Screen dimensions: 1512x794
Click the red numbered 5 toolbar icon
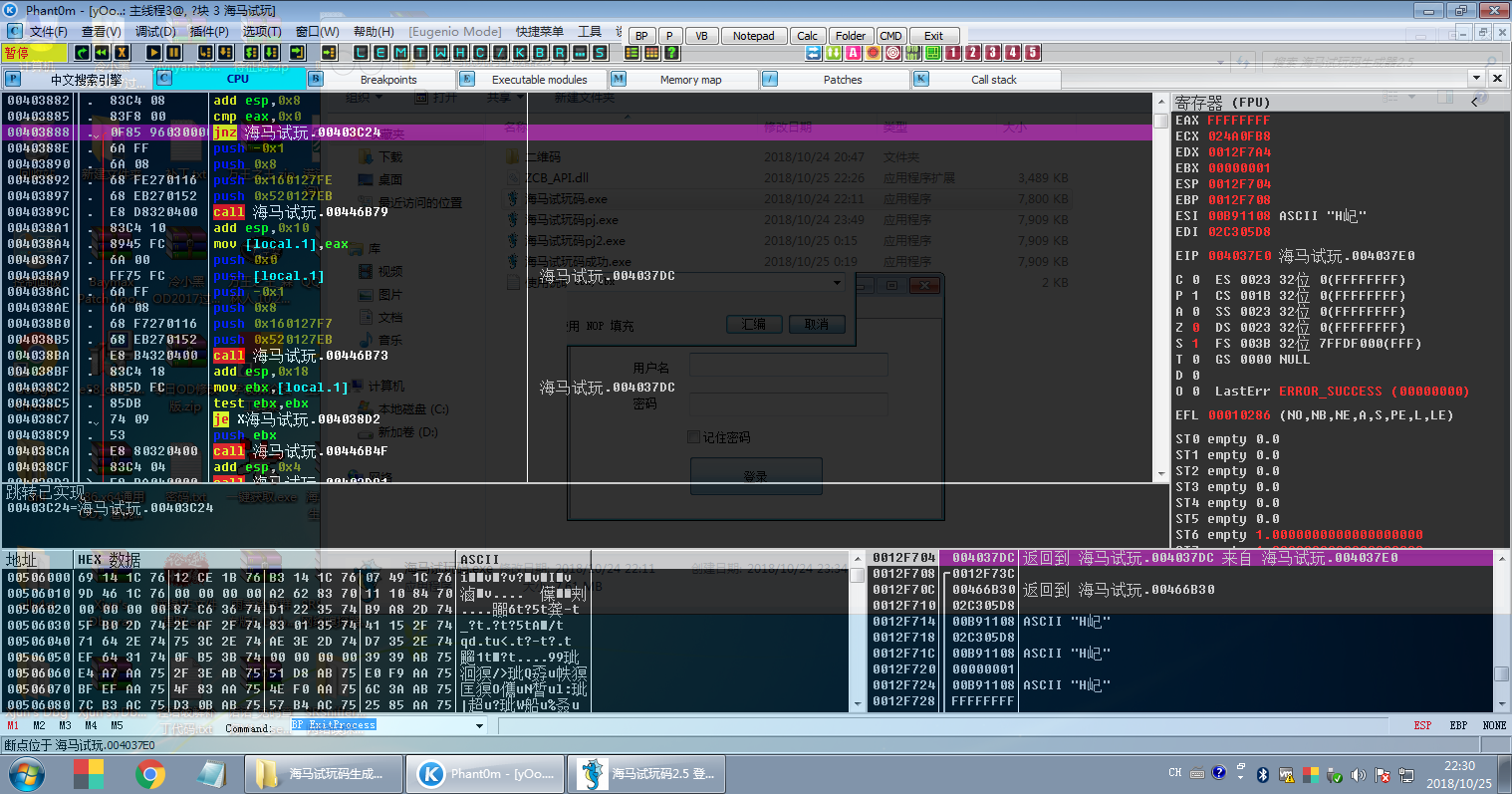(1033, 52)
